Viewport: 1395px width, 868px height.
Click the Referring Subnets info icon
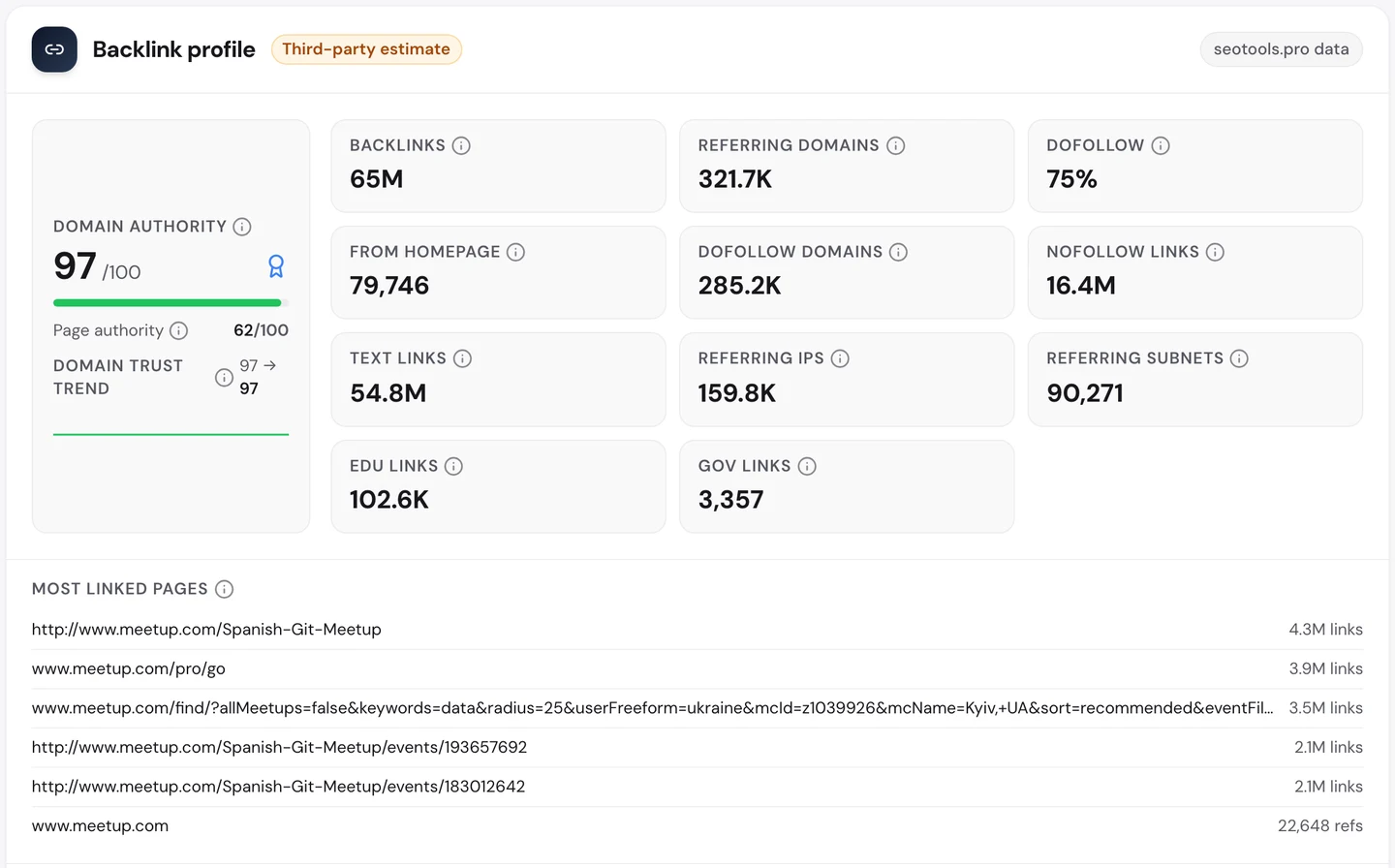pos(1239,358)
